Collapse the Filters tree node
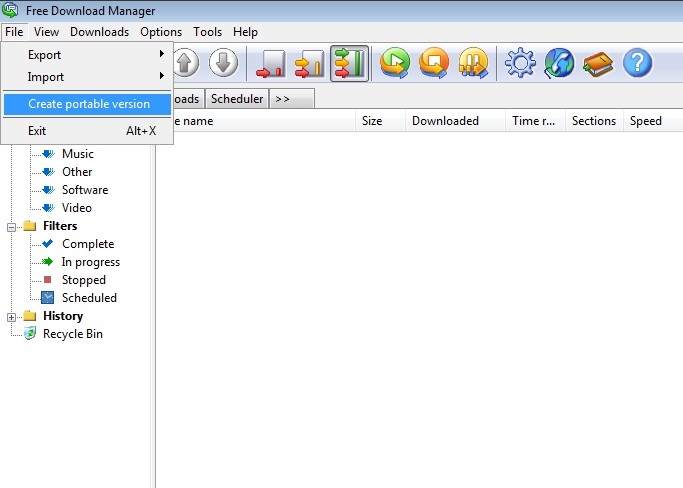The image size is (683, 488). 11,227
